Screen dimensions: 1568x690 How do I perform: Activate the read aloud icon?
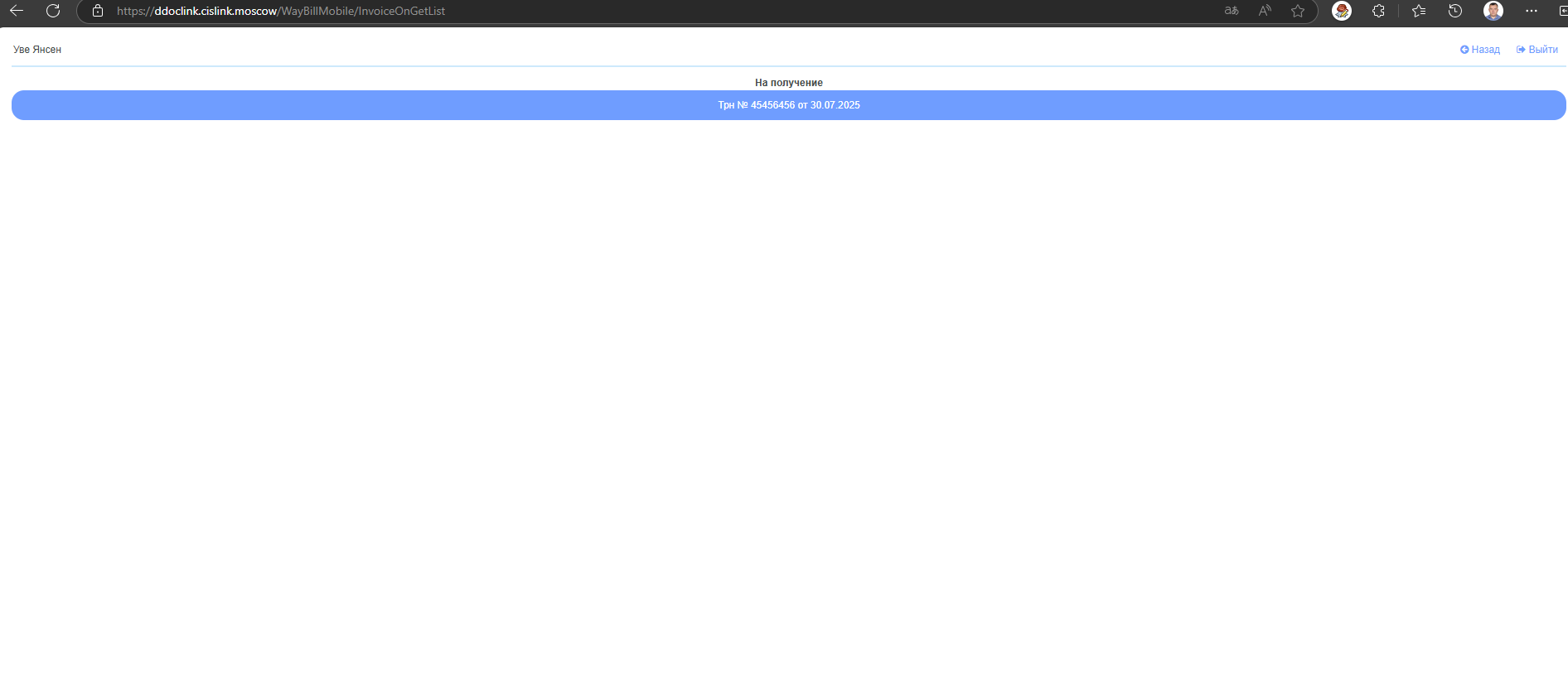(x=1265, y=11)
